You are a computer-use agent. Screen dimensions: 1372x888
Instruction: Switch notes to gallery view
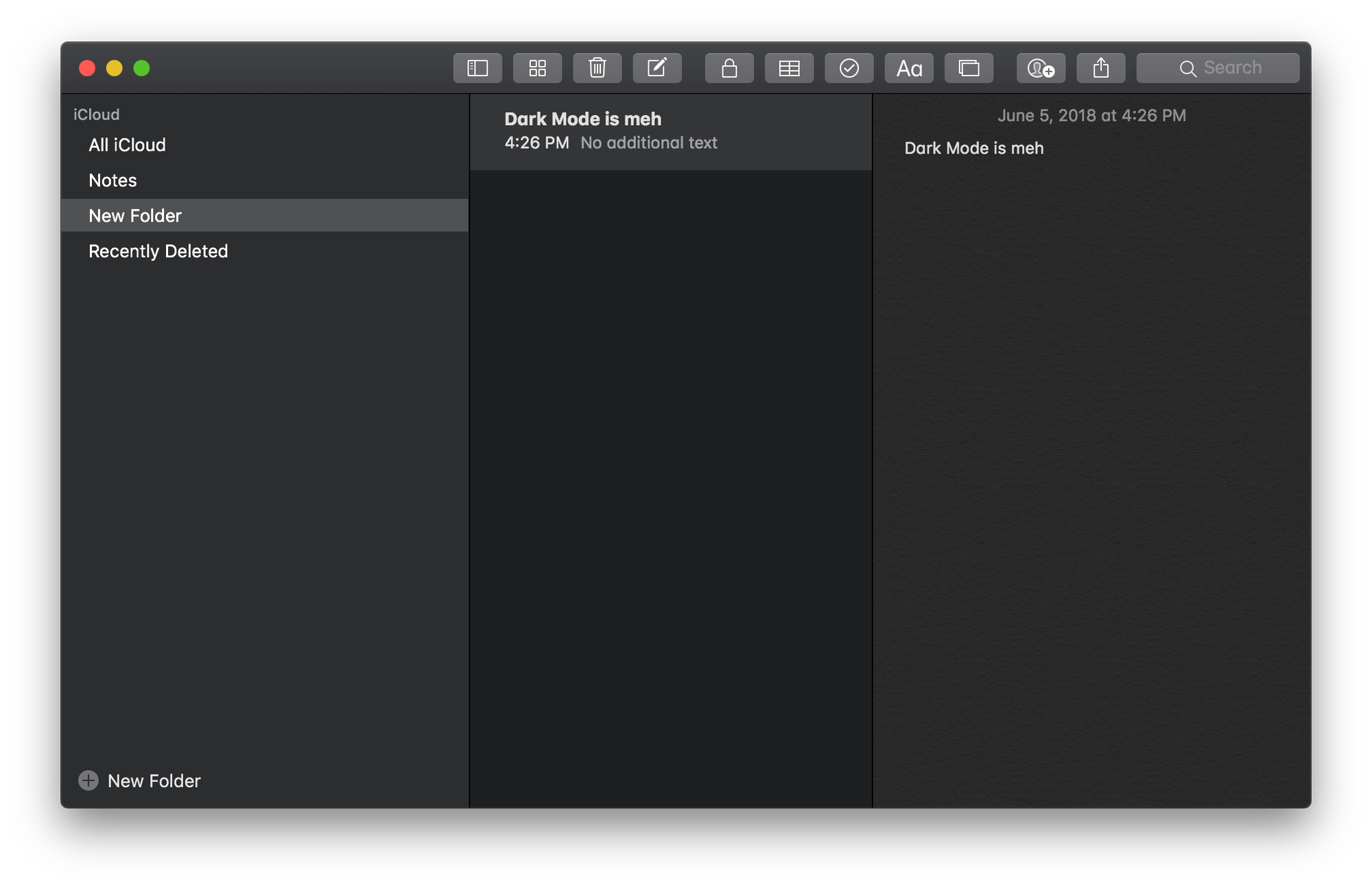(538, 67)
